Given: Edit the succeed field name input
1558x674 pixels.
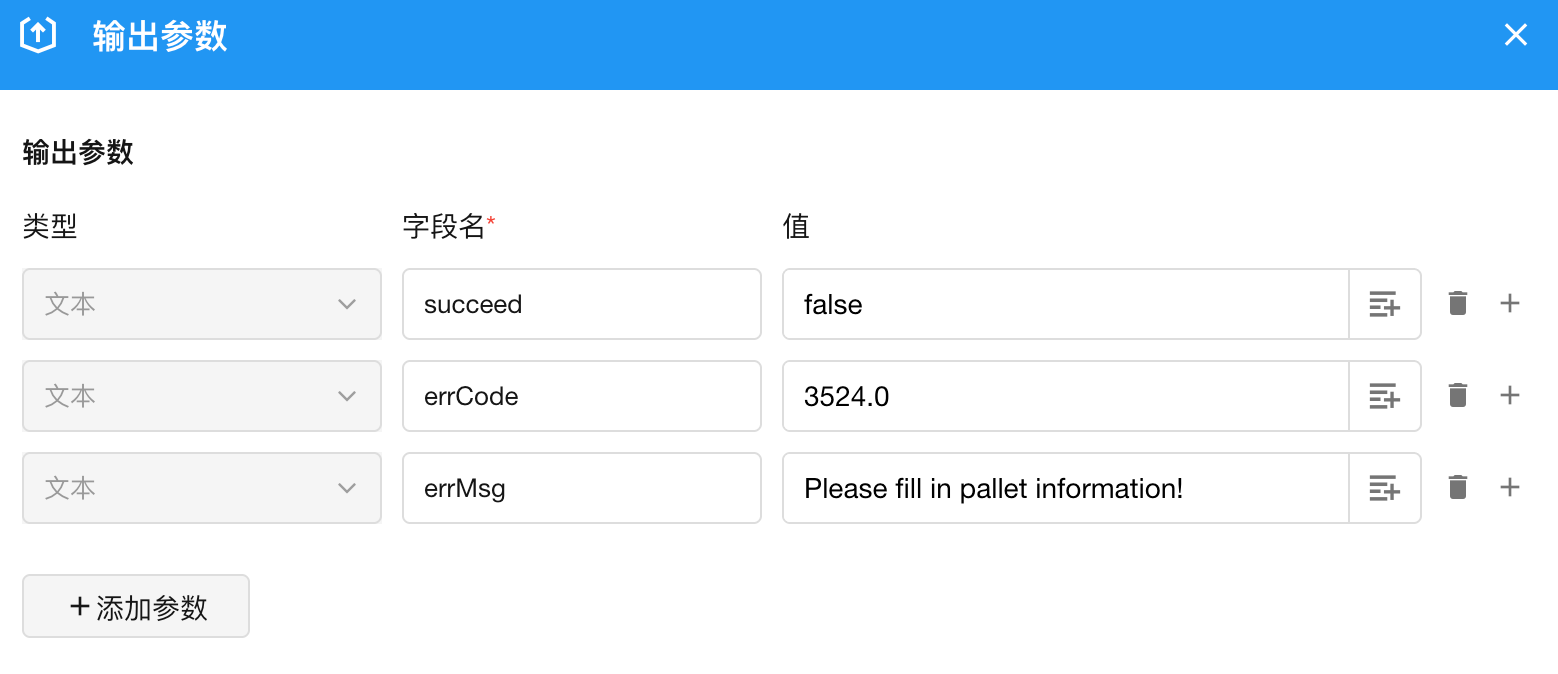Looking at the screenshot, I should coord(581,304).
